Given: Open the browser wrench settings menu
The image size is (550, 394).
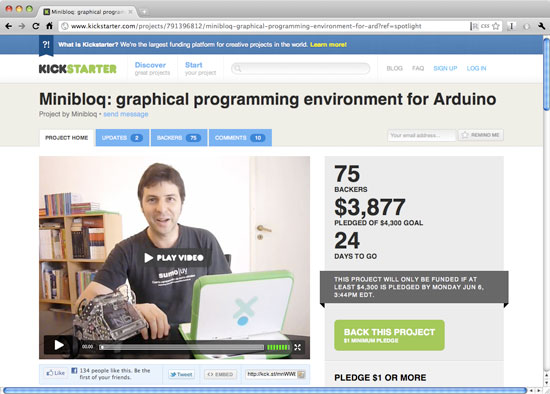Looking at the screenshot, I should click(541, 26).
